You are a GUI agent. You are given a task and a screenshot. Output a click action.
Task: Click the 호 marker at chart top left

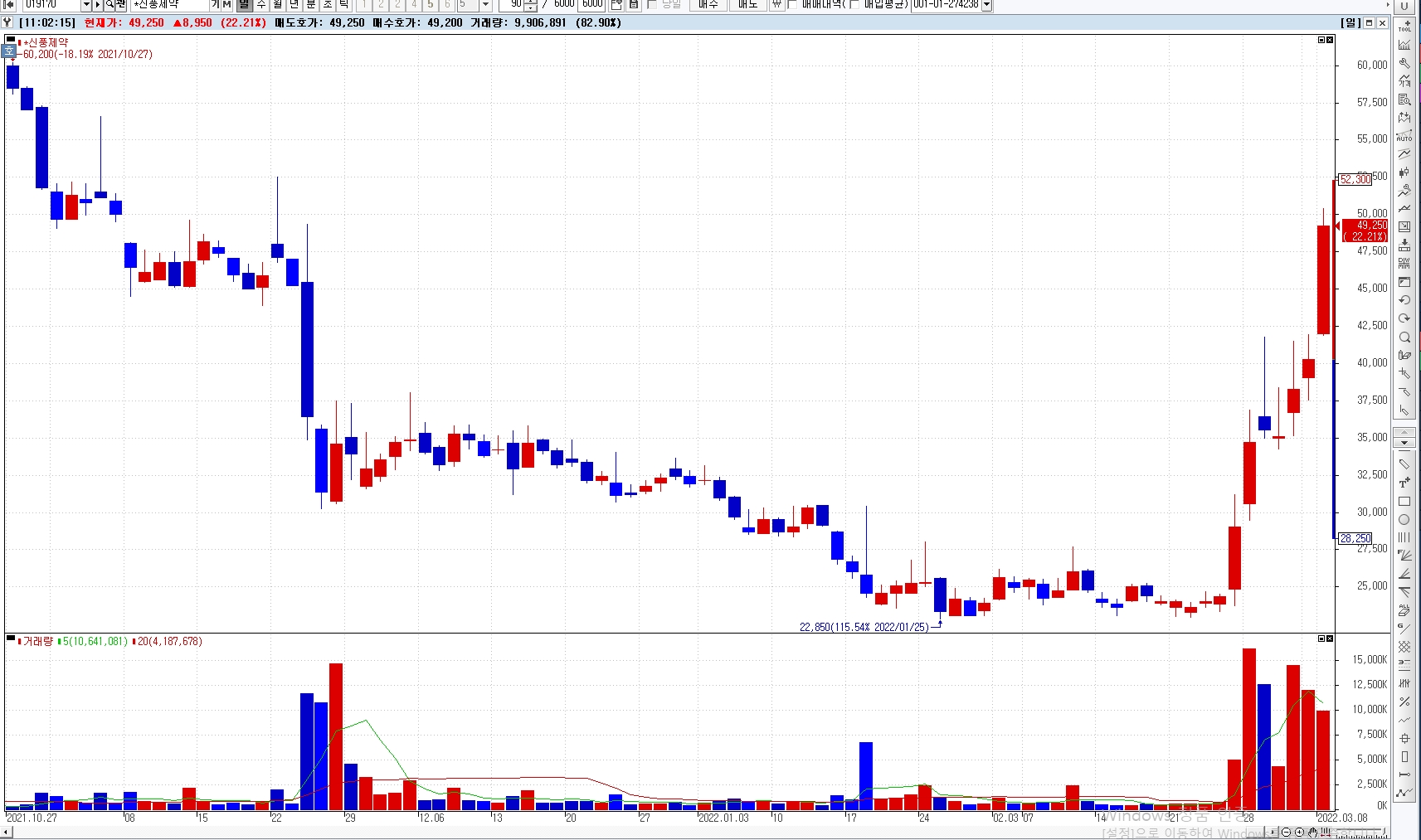9,51
